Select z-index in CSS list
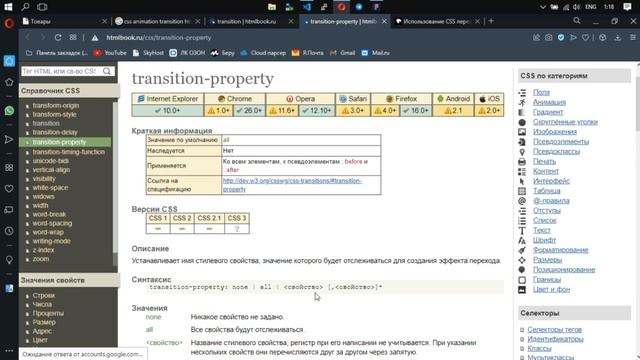This screenshot has width=640, height=360. pyautogui.click(x=43, y=250)
